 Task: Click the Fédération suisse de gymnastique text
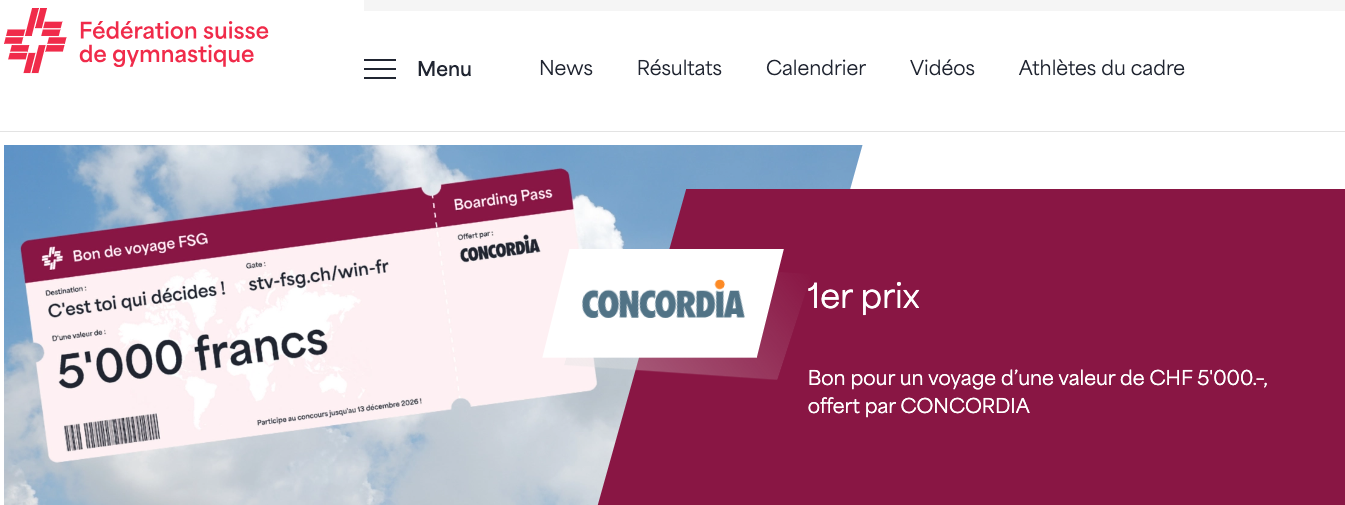tap(174, 42)
